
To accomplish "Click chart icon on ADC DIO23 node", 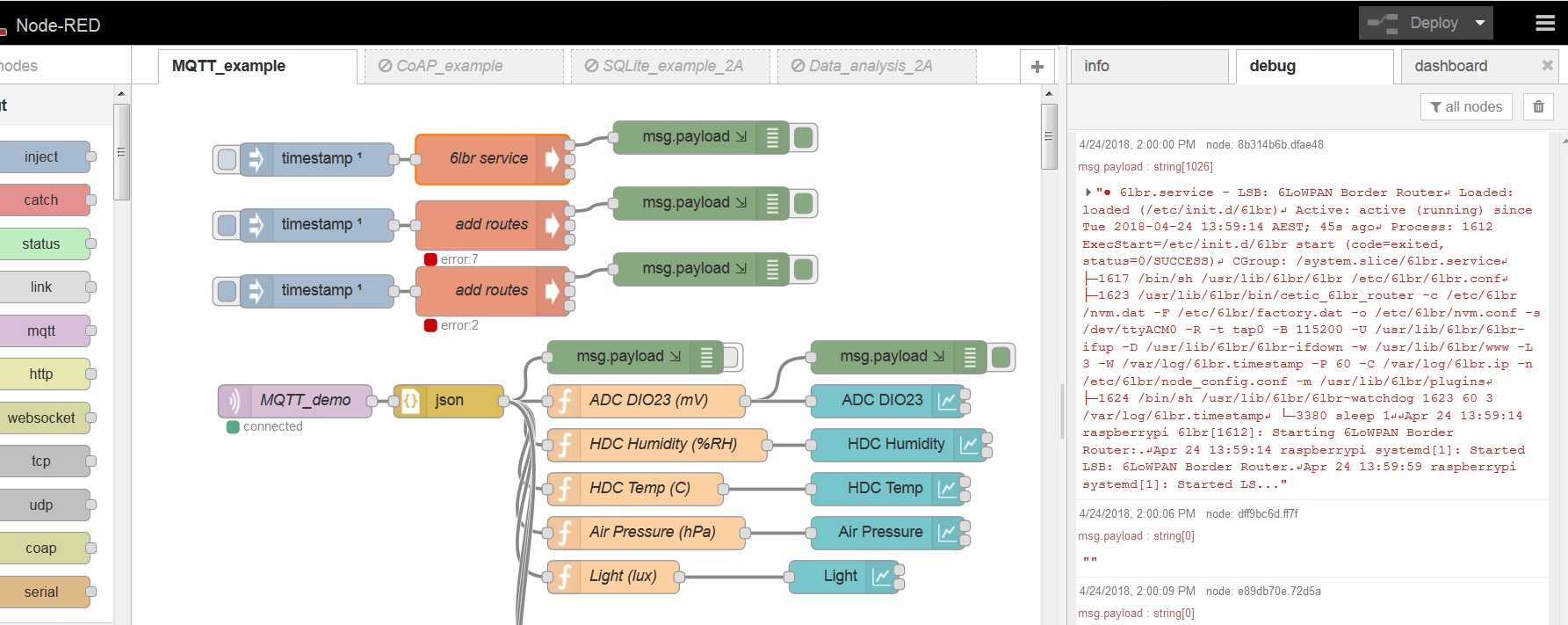I will pos(947,400).
